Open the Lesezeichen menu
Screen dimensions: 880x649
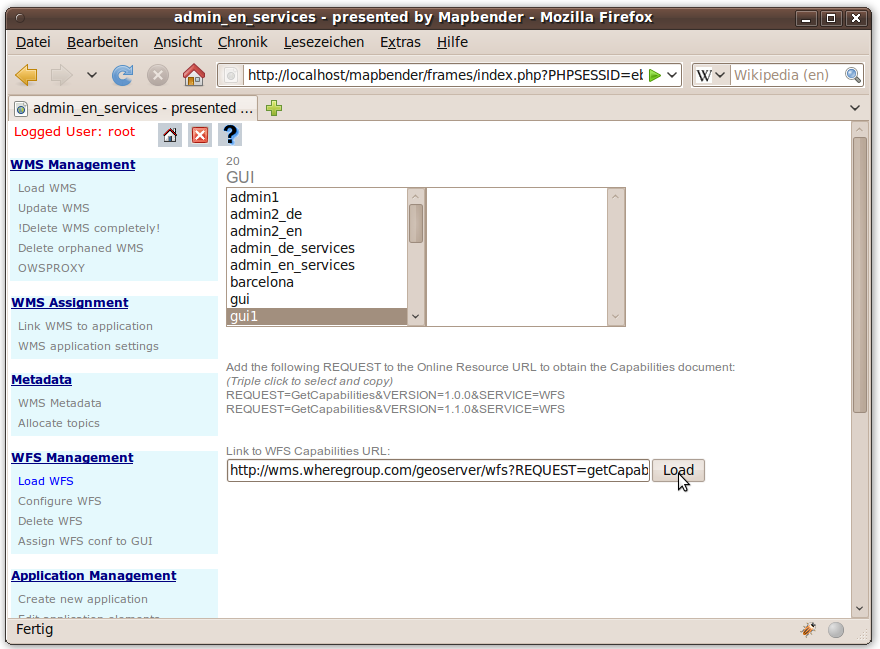pyautogui.click(x=324, y=42)
